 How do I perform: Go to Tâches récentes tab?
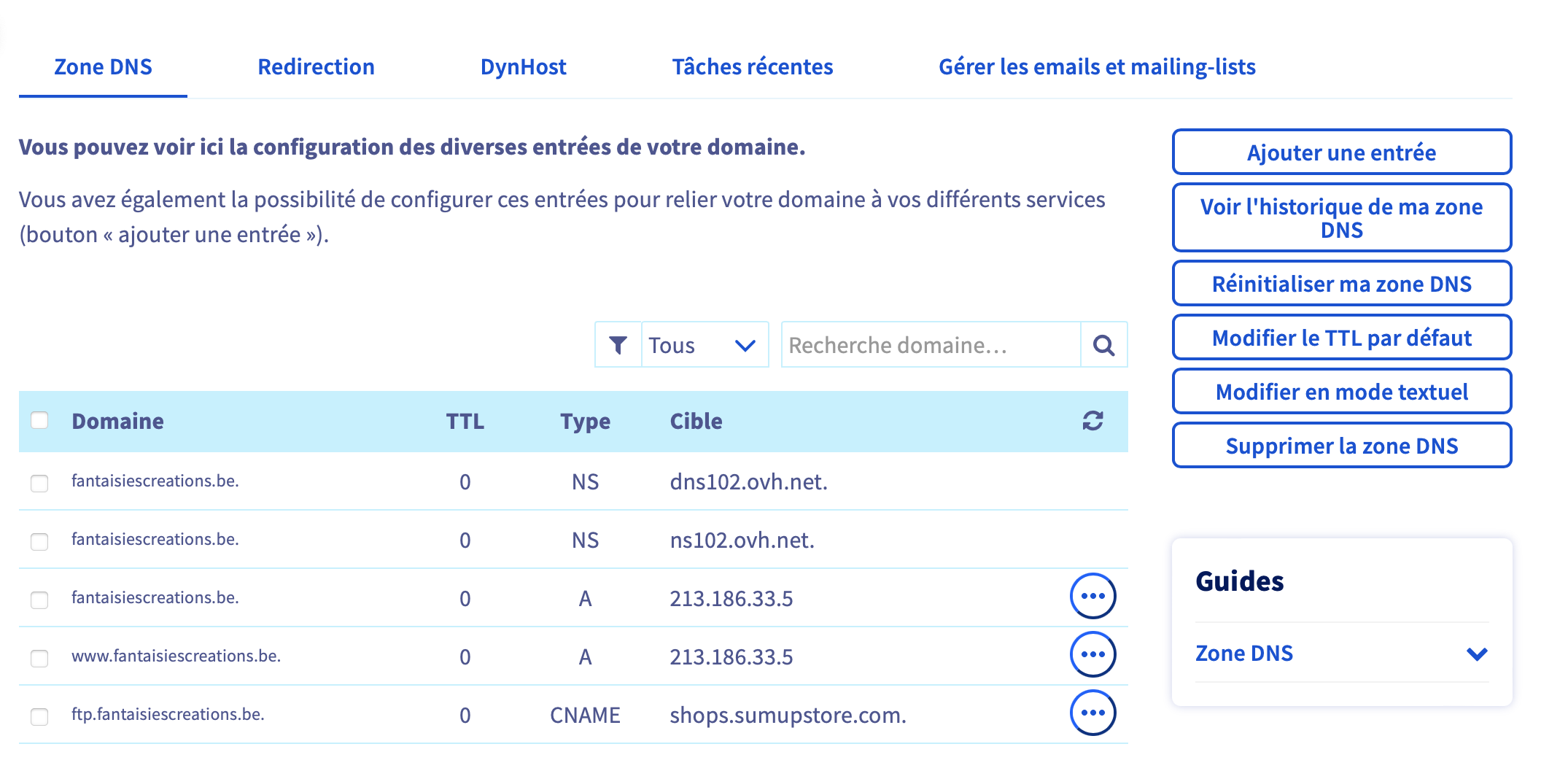[x=752, y=67]
